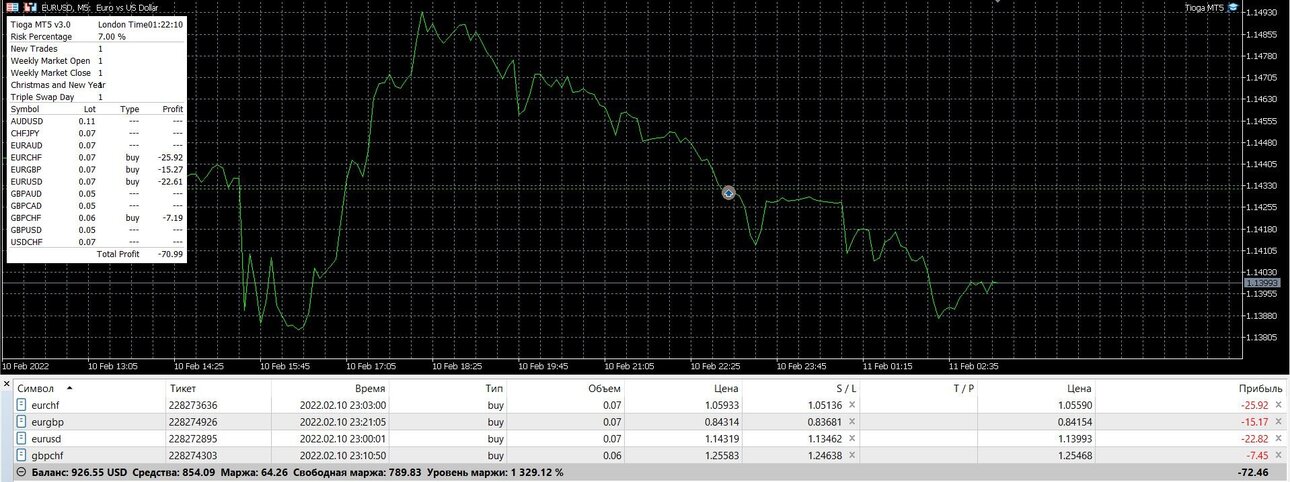Click the GBPCHF row in Tioga panel

(96, 217)
